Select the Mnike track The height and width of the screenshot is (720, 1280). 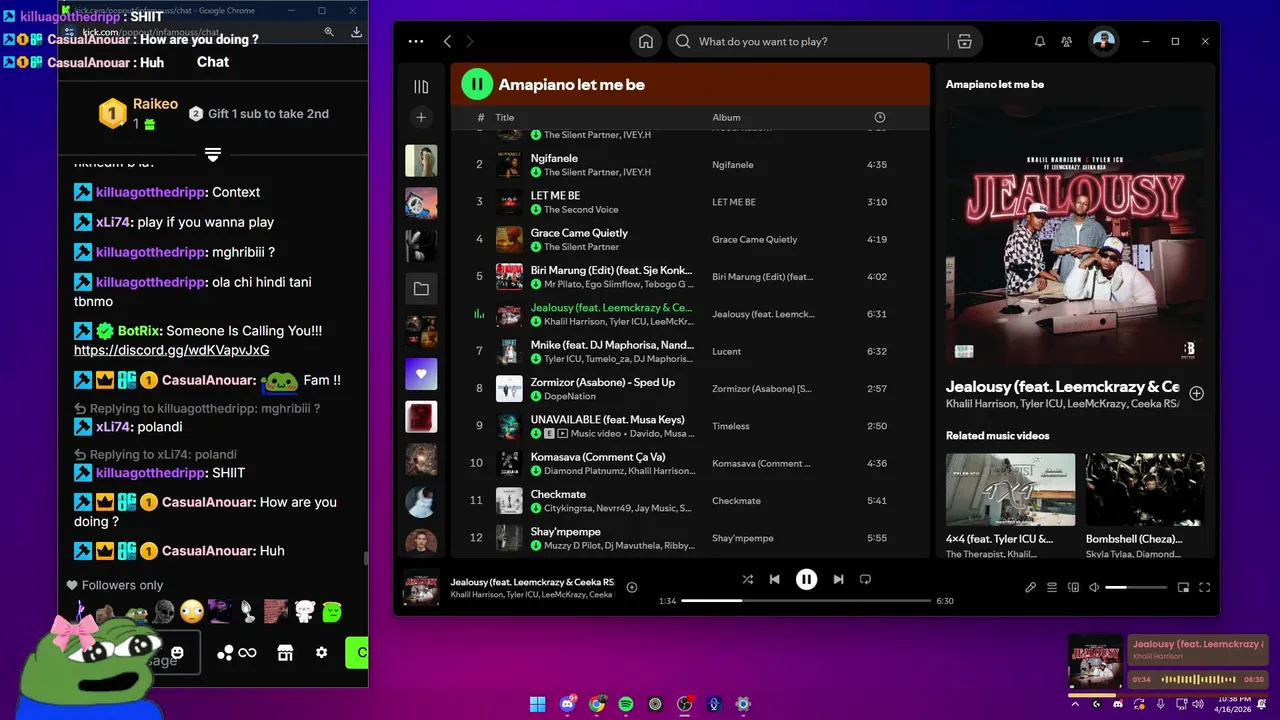[x=690, y=351]
